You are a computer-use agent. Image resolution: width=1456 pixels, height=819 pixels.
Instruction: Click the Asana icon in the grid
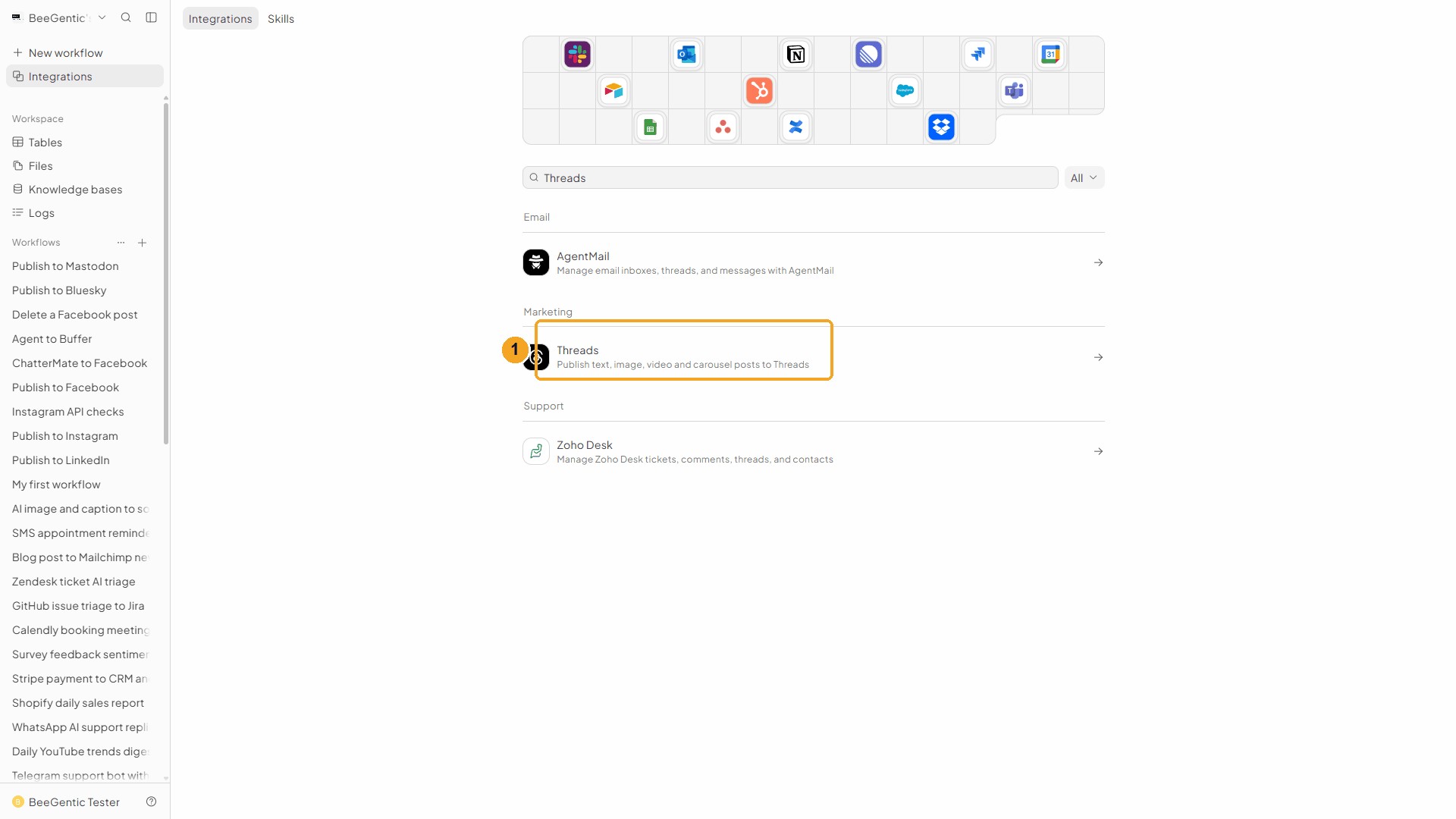[723, 127]
